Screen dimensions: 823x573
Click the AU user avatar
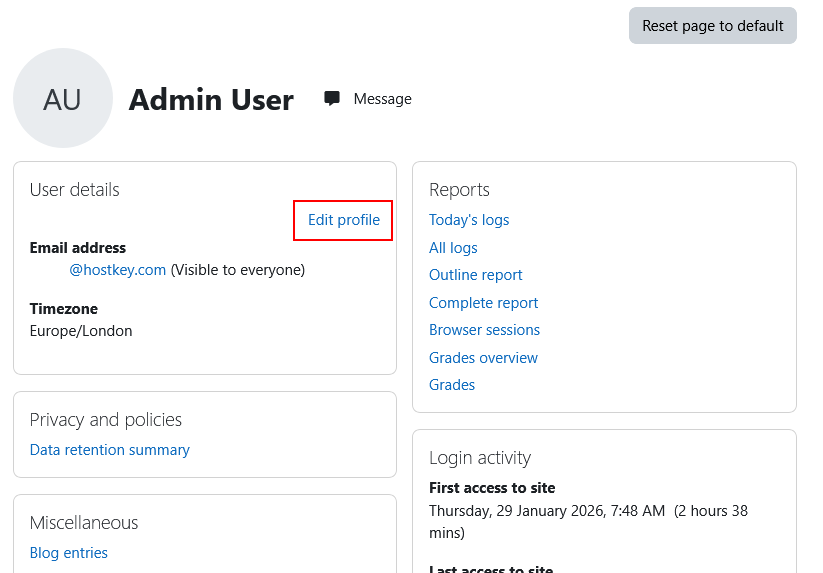pyautogui.click(x=63, y=98)
